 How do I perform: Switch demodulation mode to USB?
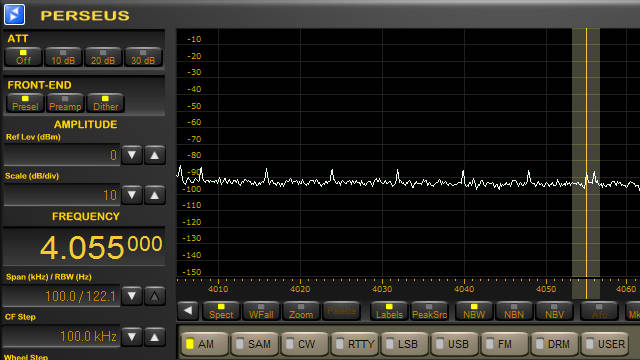click(454, 344)
